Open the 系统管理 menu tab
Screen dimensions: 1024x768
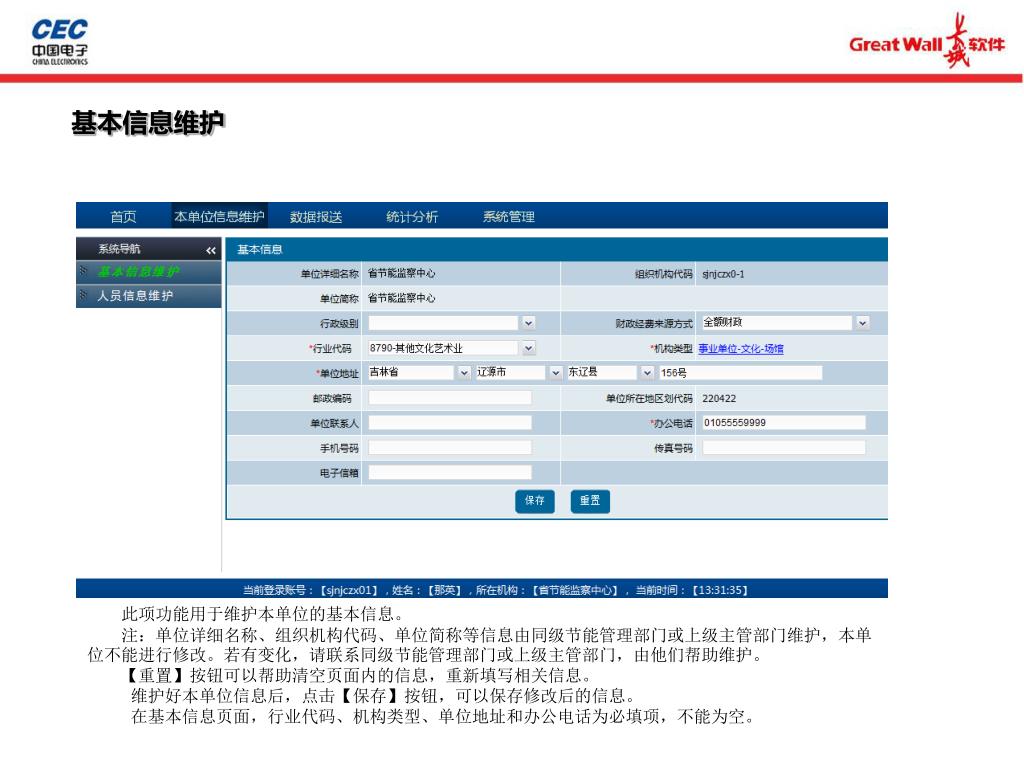click(509, 216)
